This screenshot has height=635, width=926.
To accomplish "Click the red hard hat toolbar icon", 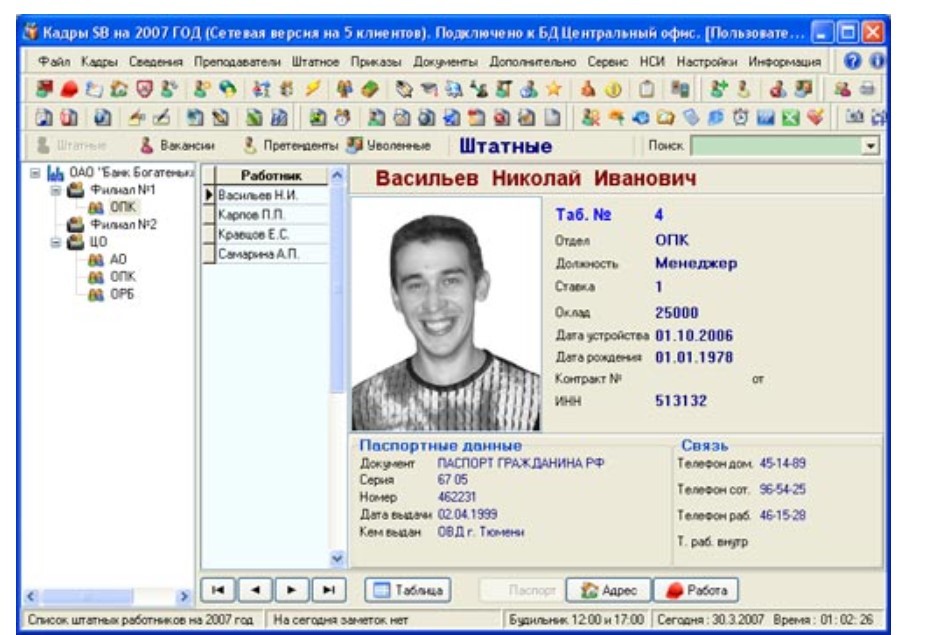I will coord(64,89).
